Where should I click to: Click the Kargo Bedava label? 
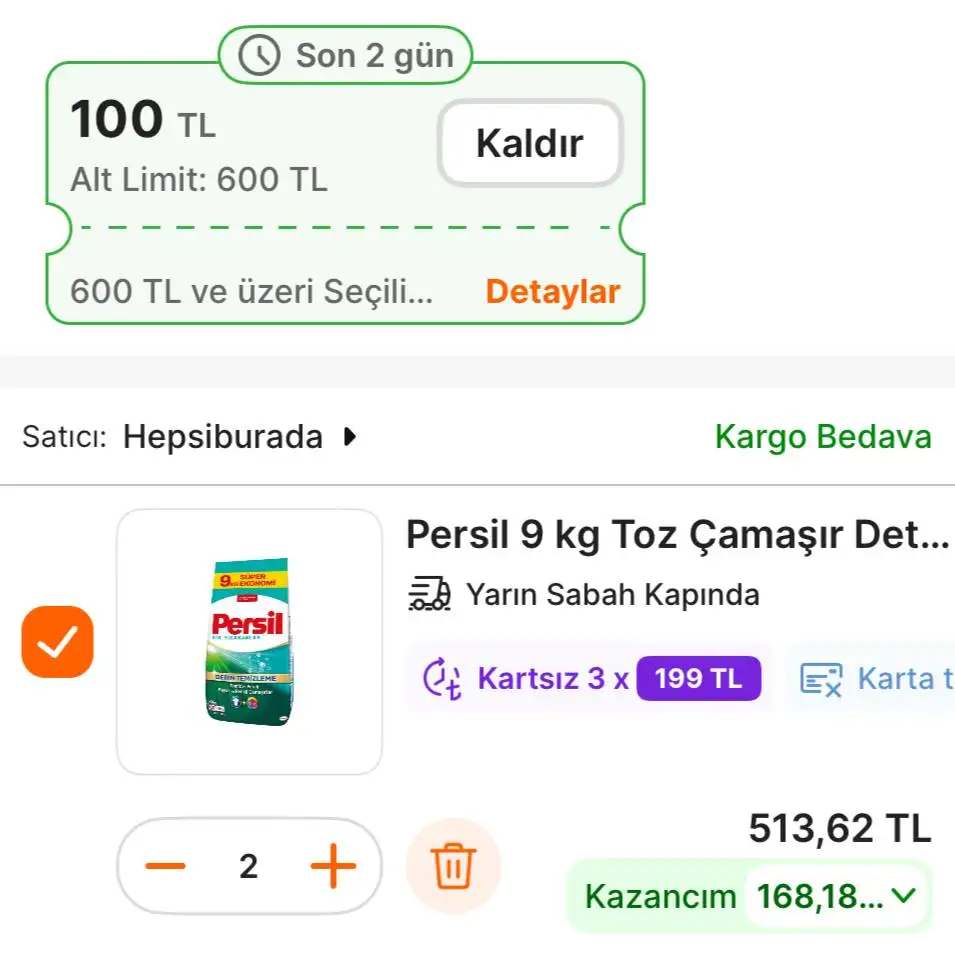(822, 437)
